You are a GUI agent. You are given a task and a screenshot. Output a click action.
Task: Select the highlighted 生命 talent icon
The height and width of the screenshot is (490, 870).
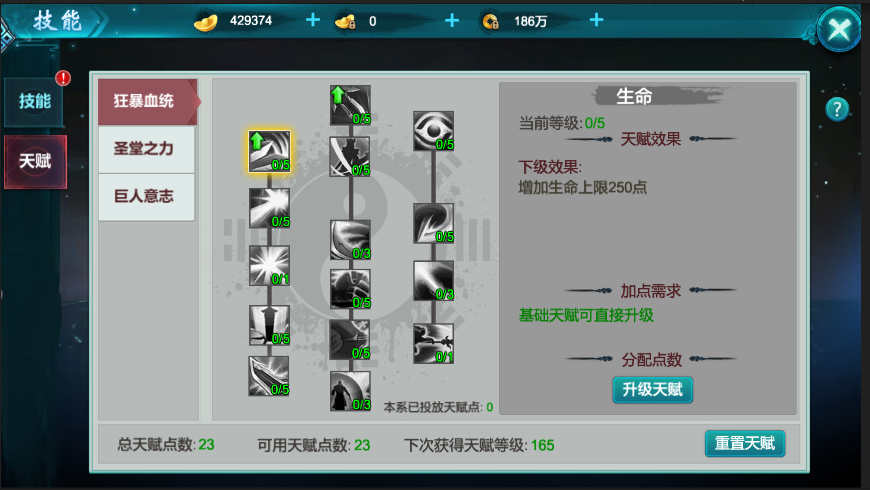[269, 151]
